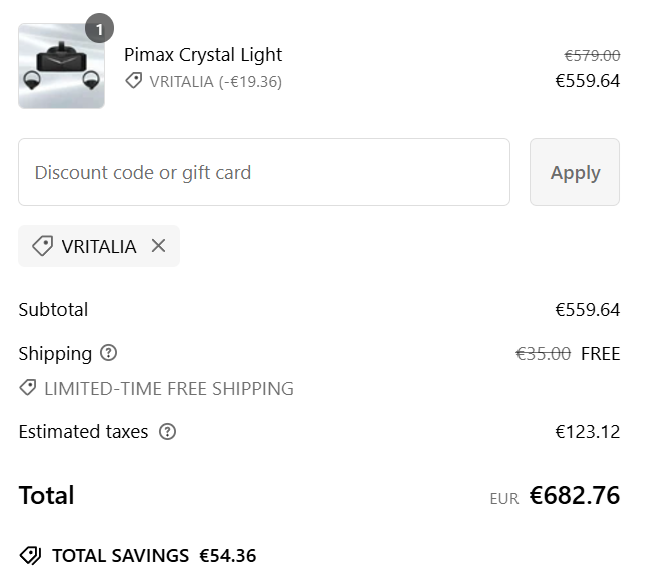Click the tag icon in VRITALIA chip

click(x=42, y=246)
